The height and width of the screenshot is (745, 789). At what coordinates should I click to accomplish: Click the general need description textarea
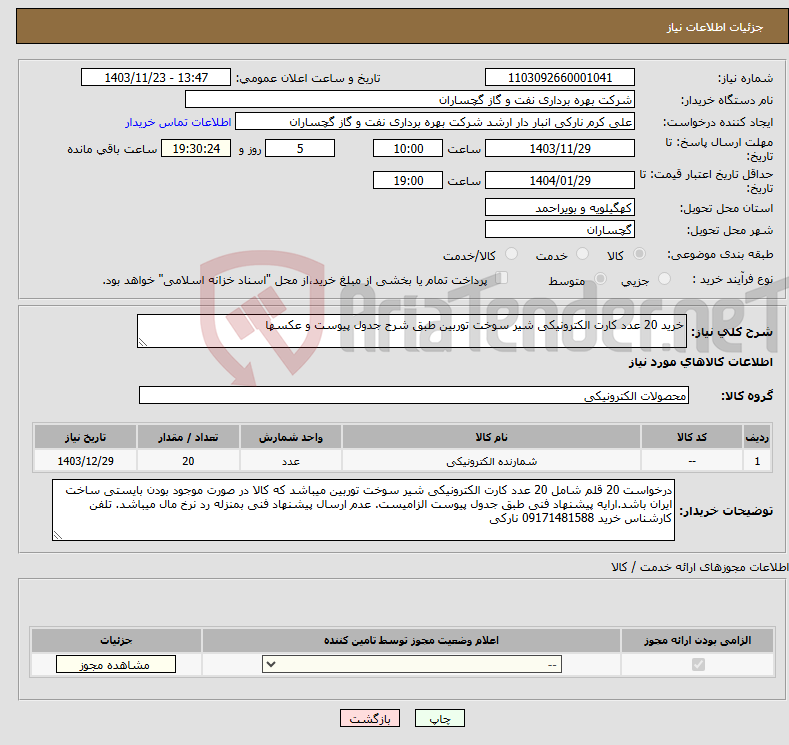[412, 331]
